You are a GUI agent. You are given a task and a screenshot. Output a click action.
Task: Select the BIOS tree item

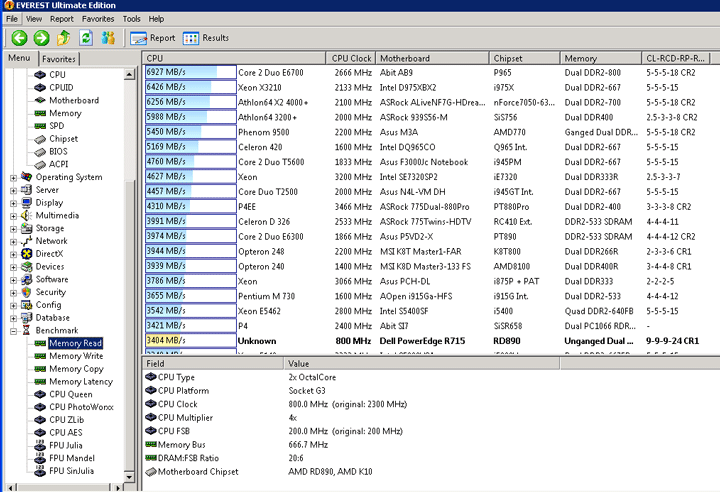tap(58, 152)
